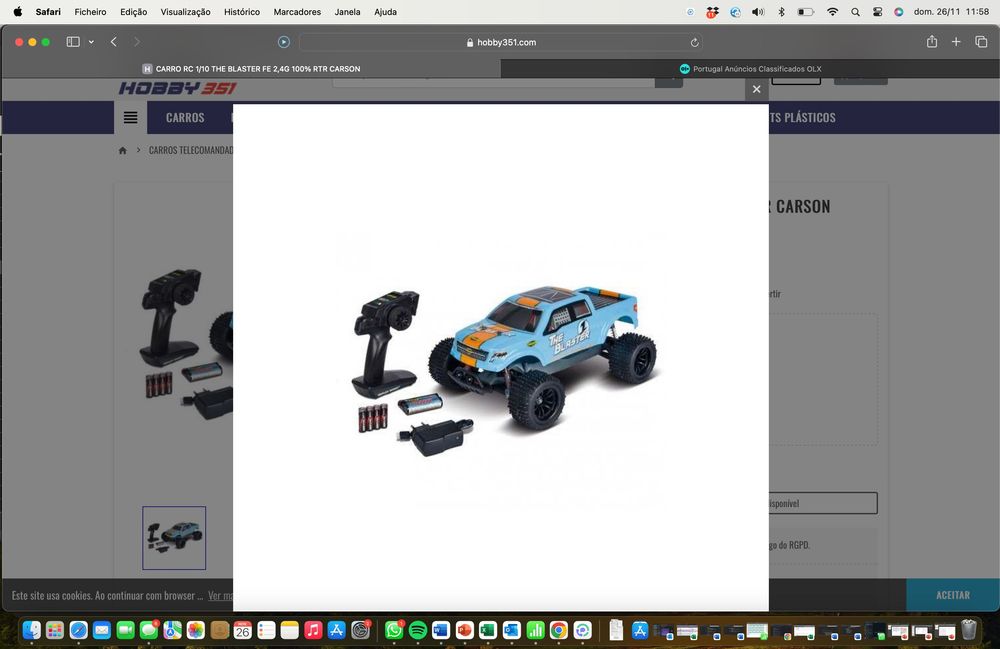The height and width of the screenshot is (649, 1000).
Task: Click the date and time dom. 26/11
Action: pyautogui.click(x=951, y=11)
